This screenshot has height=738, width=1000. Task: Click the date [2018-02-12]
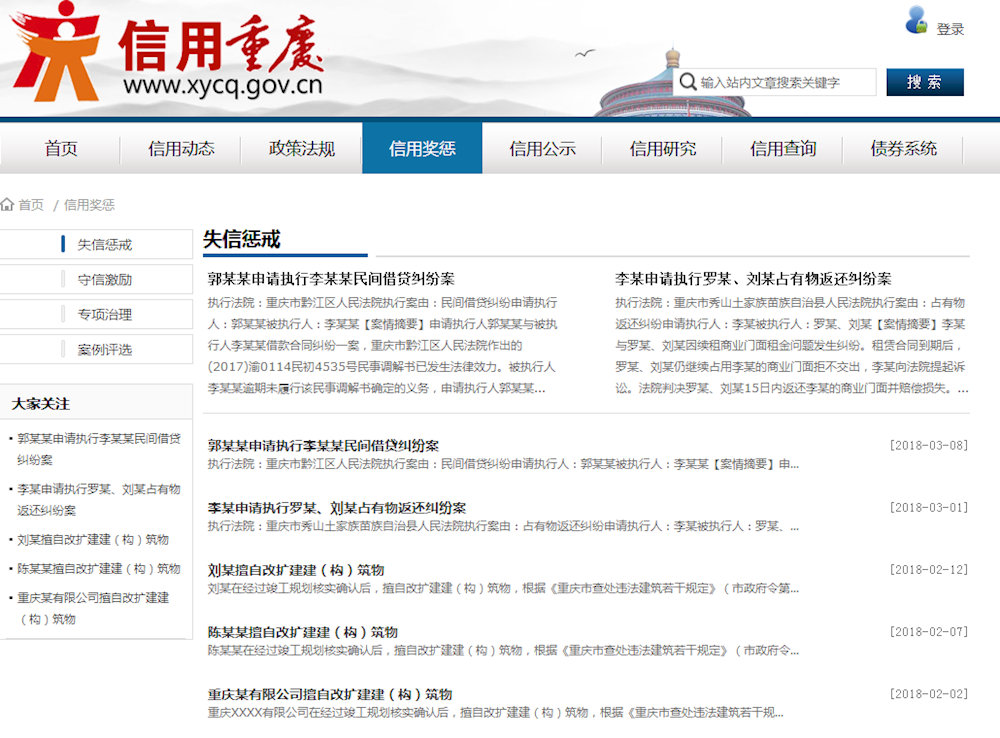929,569
